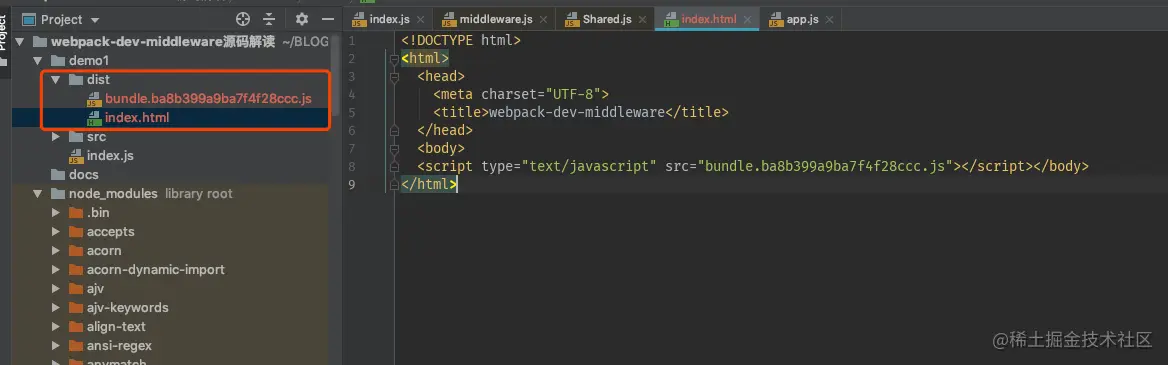Close the middleware.js tab

pyautogui.click(x=545, y=20)
